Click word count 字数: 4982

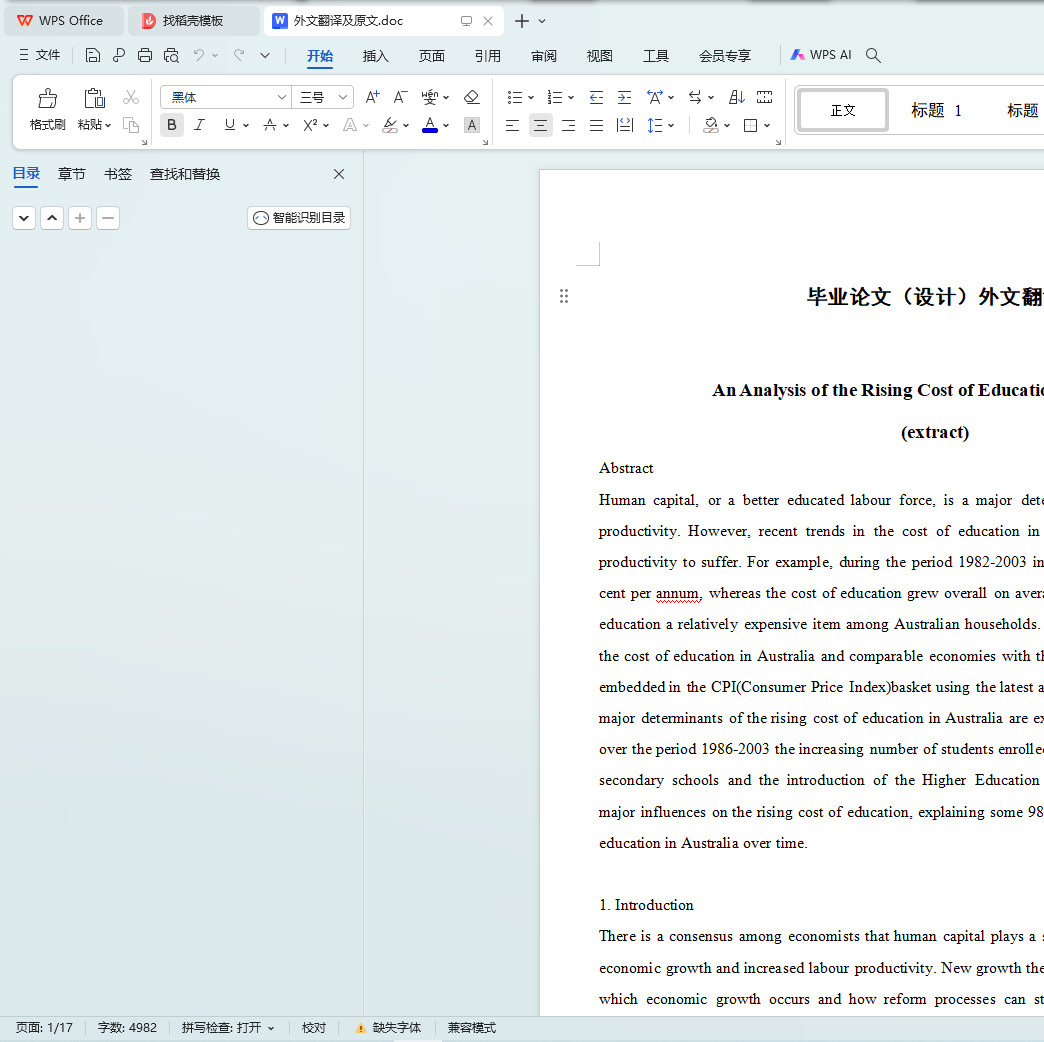(x=127, y=1028)
